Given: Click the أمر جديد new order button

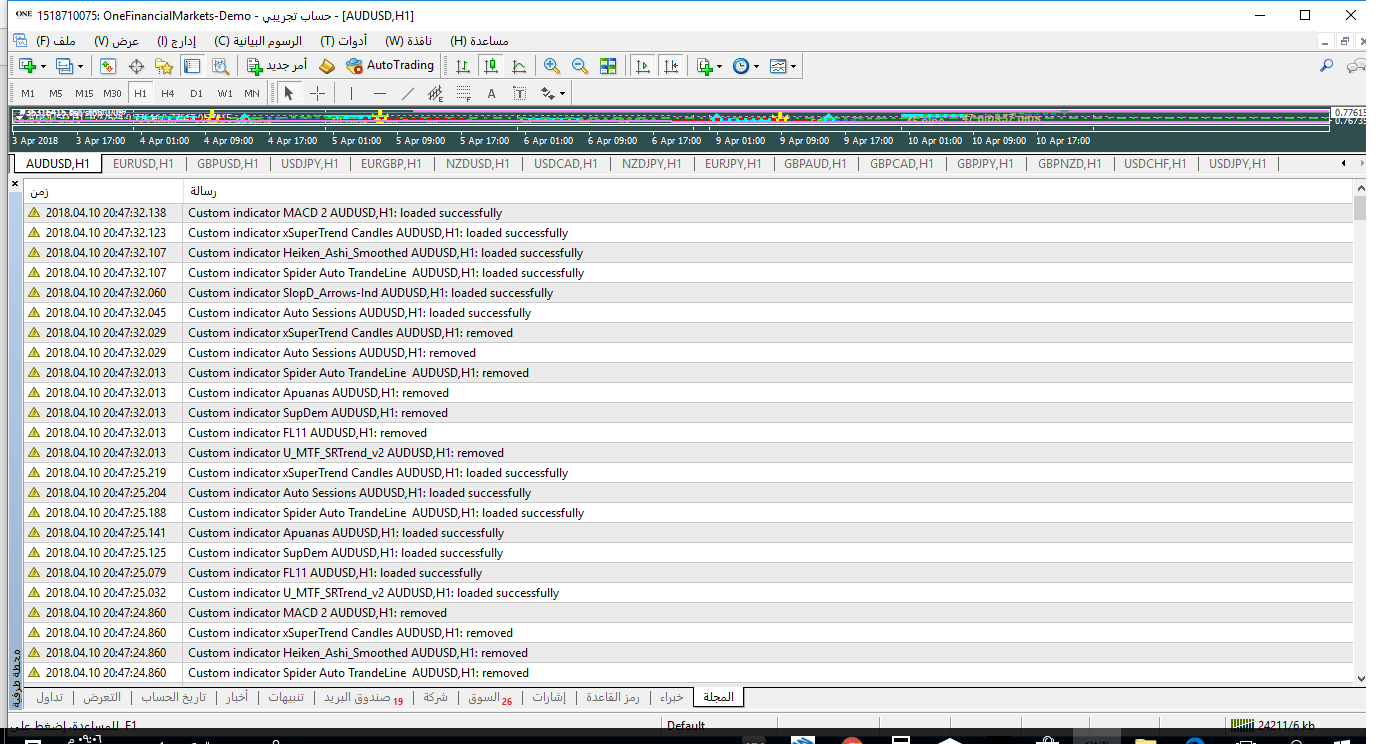Looking at the screenshot, I should pyautogui.click(x=277, y=66).
